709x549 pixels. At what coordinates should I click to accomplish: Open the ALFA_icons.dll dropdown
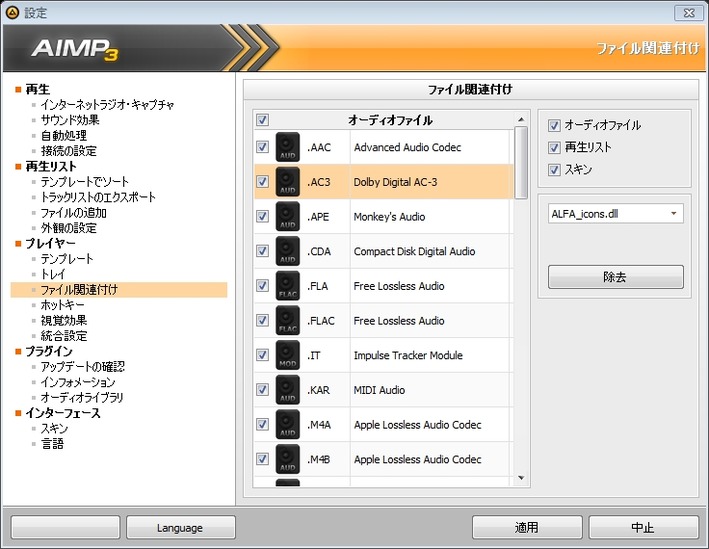(615, 214)
